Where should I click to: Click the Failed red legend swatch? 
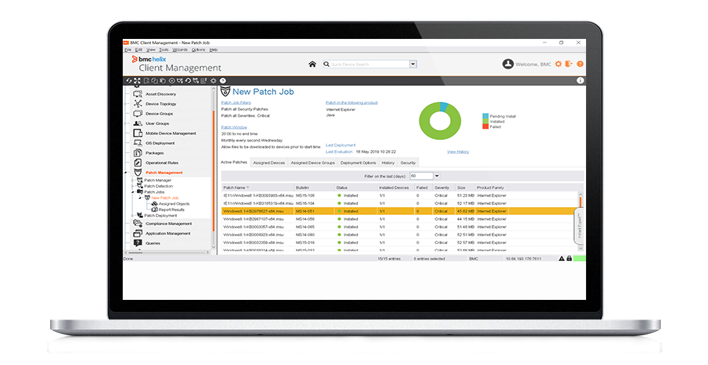click(x=485, y=127)
